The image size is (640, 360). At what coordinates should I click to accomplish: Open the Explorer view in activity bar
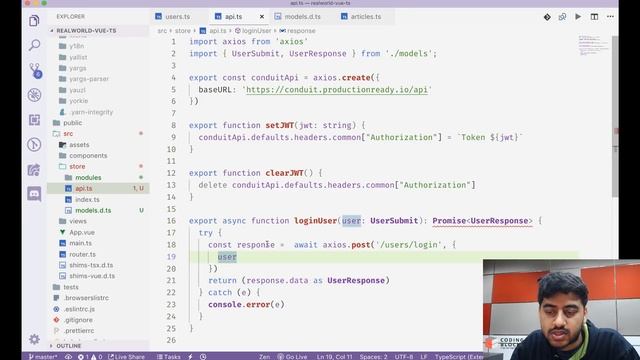(x=34, y=20)
